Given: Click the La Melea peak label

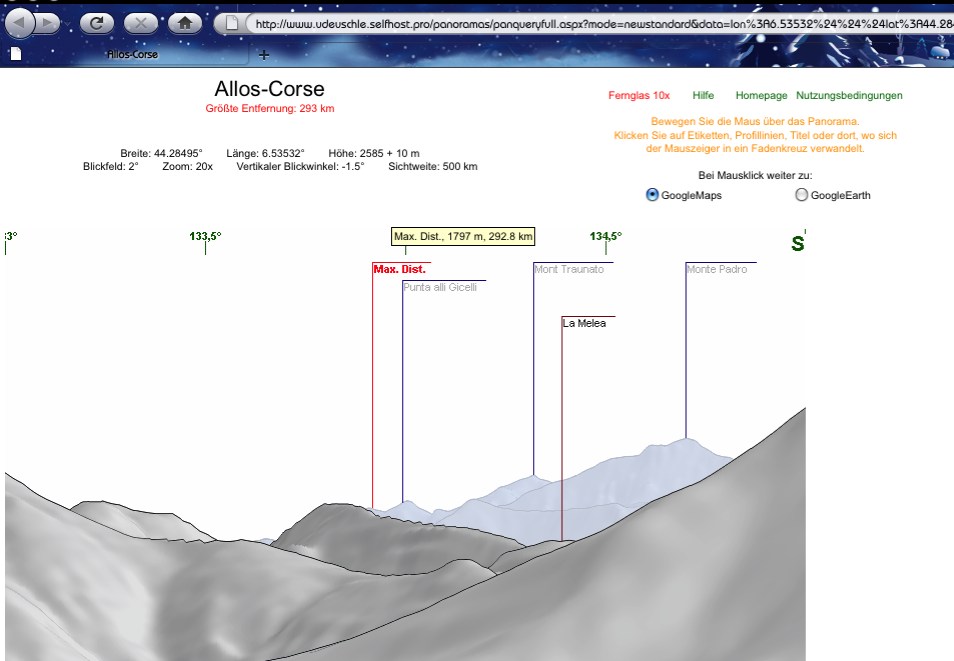Looking at the screenshot, I should (x=585, y=323).
